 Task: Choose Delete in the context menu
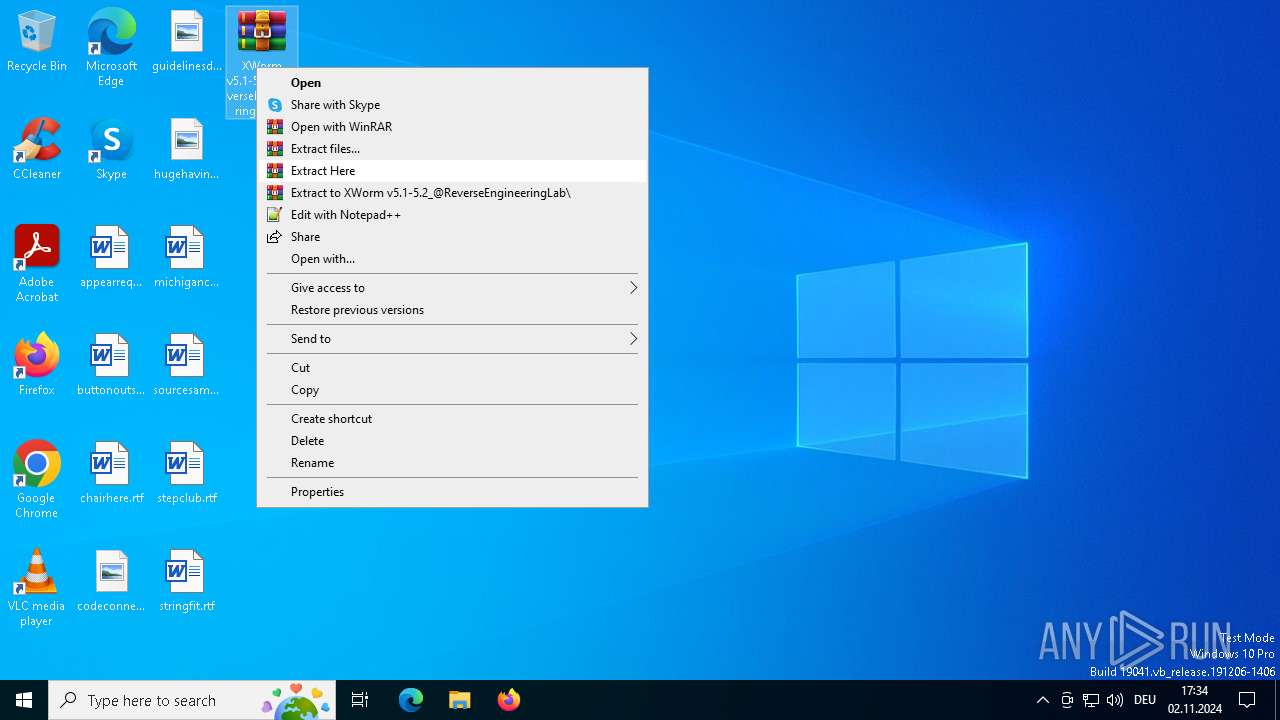click(452, 441)
